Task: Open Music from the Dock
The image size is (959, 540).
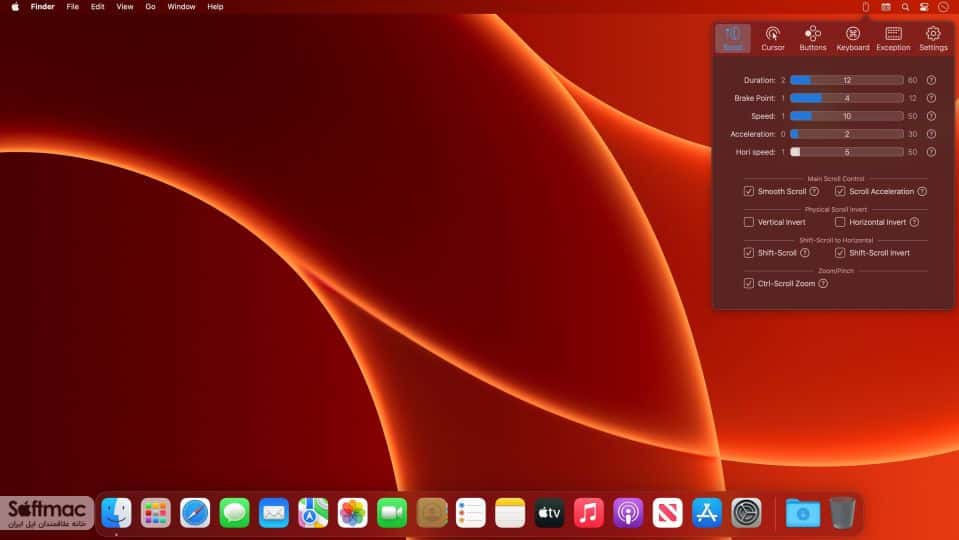Action: 589,512
